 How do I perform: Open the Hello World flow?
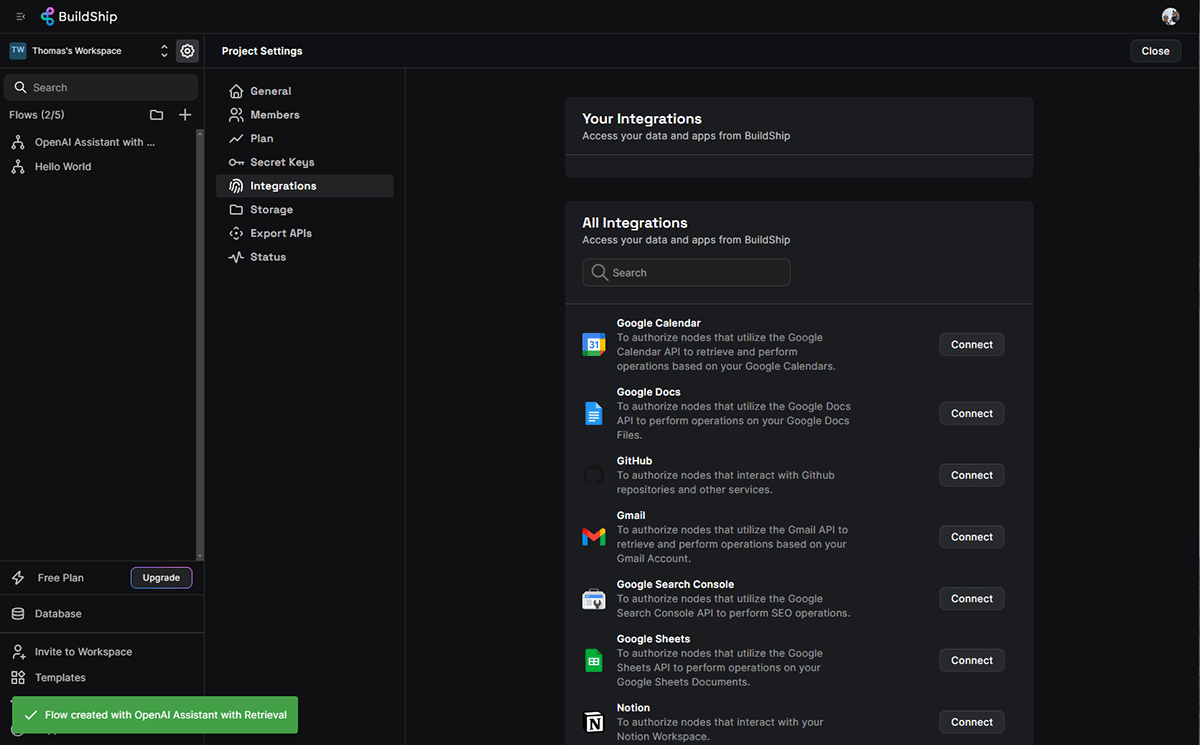(62, 167)
